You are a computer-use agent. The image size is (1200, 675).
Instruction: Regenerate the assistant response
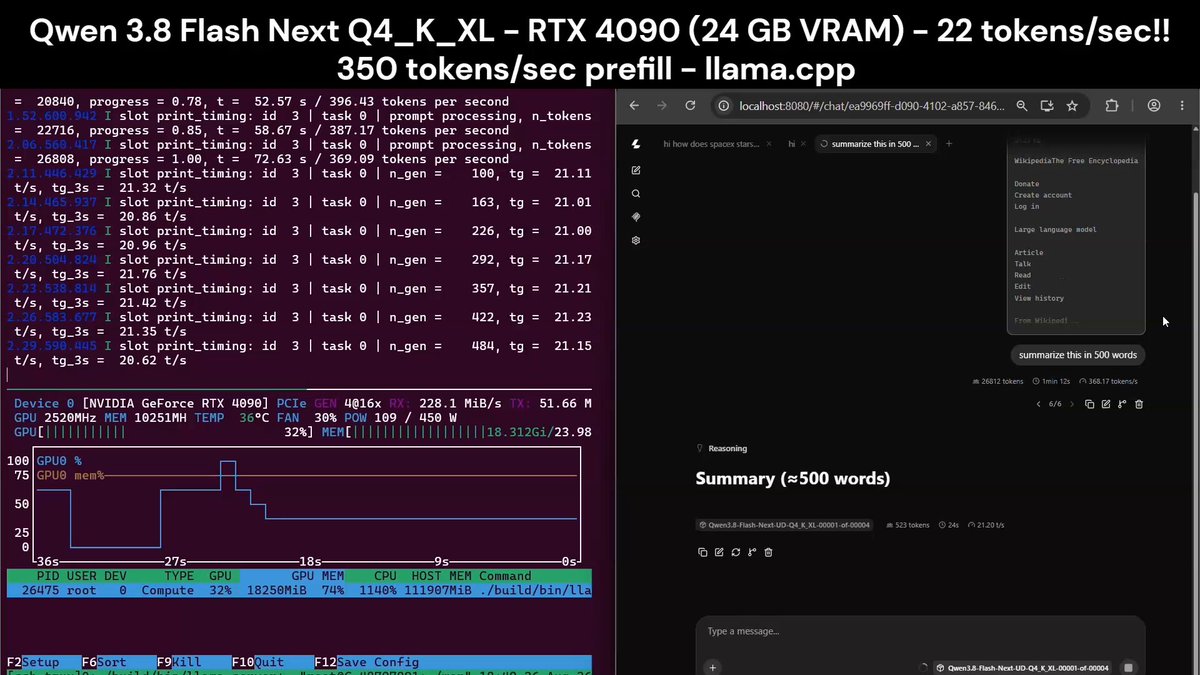[736, 552]
